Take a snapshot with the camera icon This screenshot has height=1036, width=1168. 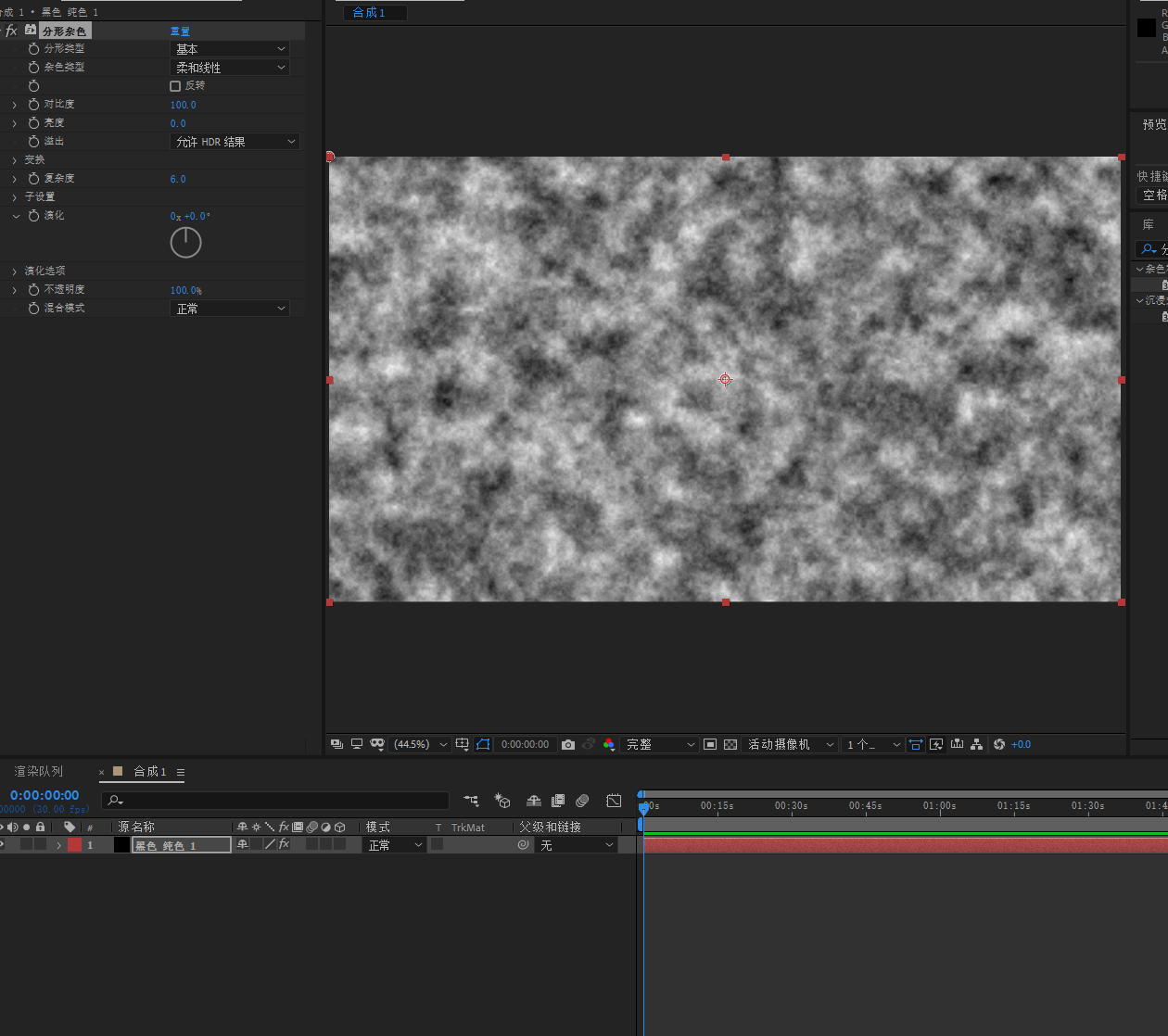[568, 744]
